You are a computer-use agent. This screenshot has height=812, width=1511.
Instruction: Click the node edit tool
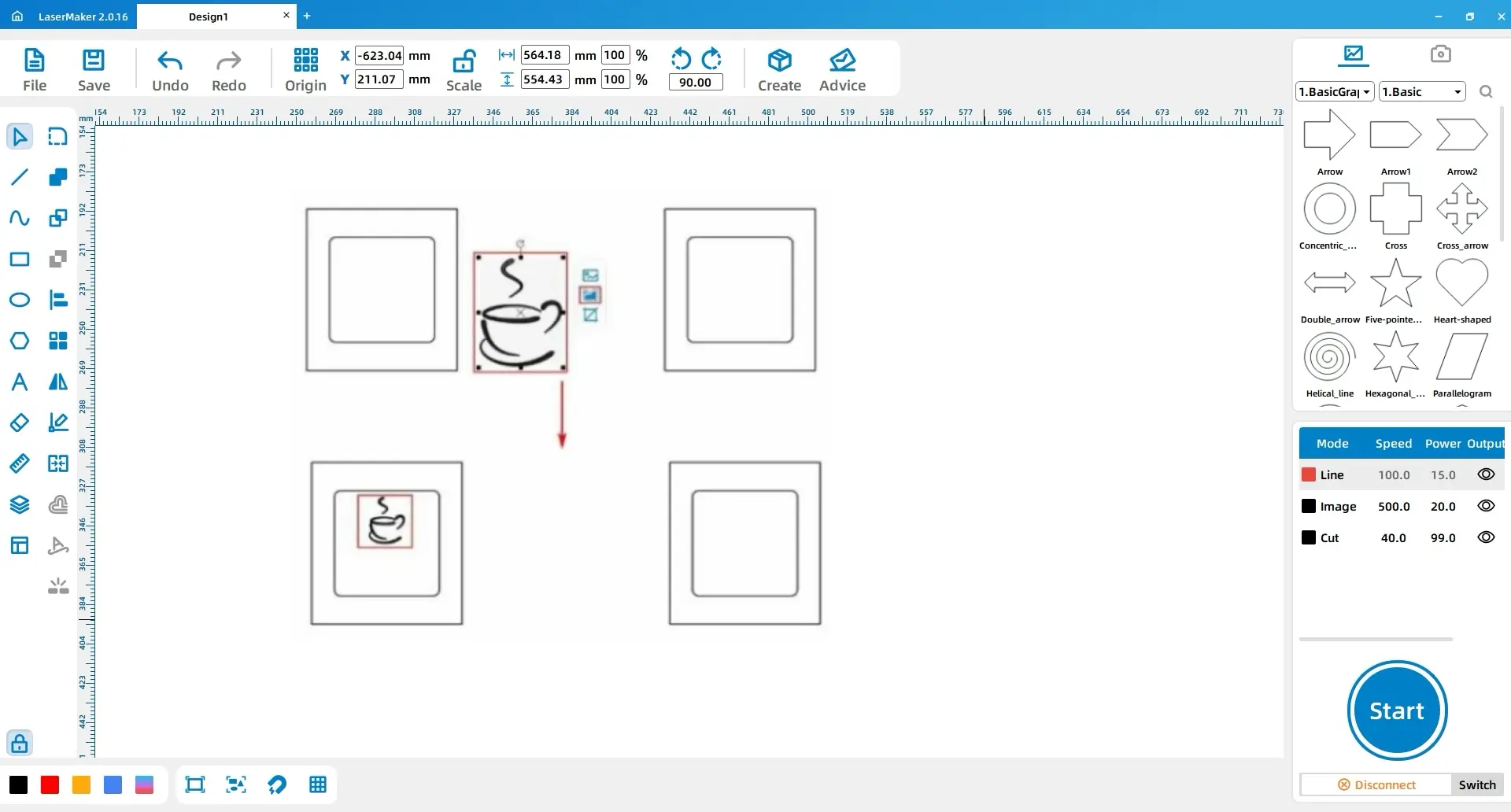pyautogui.click(x=57, y=136)
